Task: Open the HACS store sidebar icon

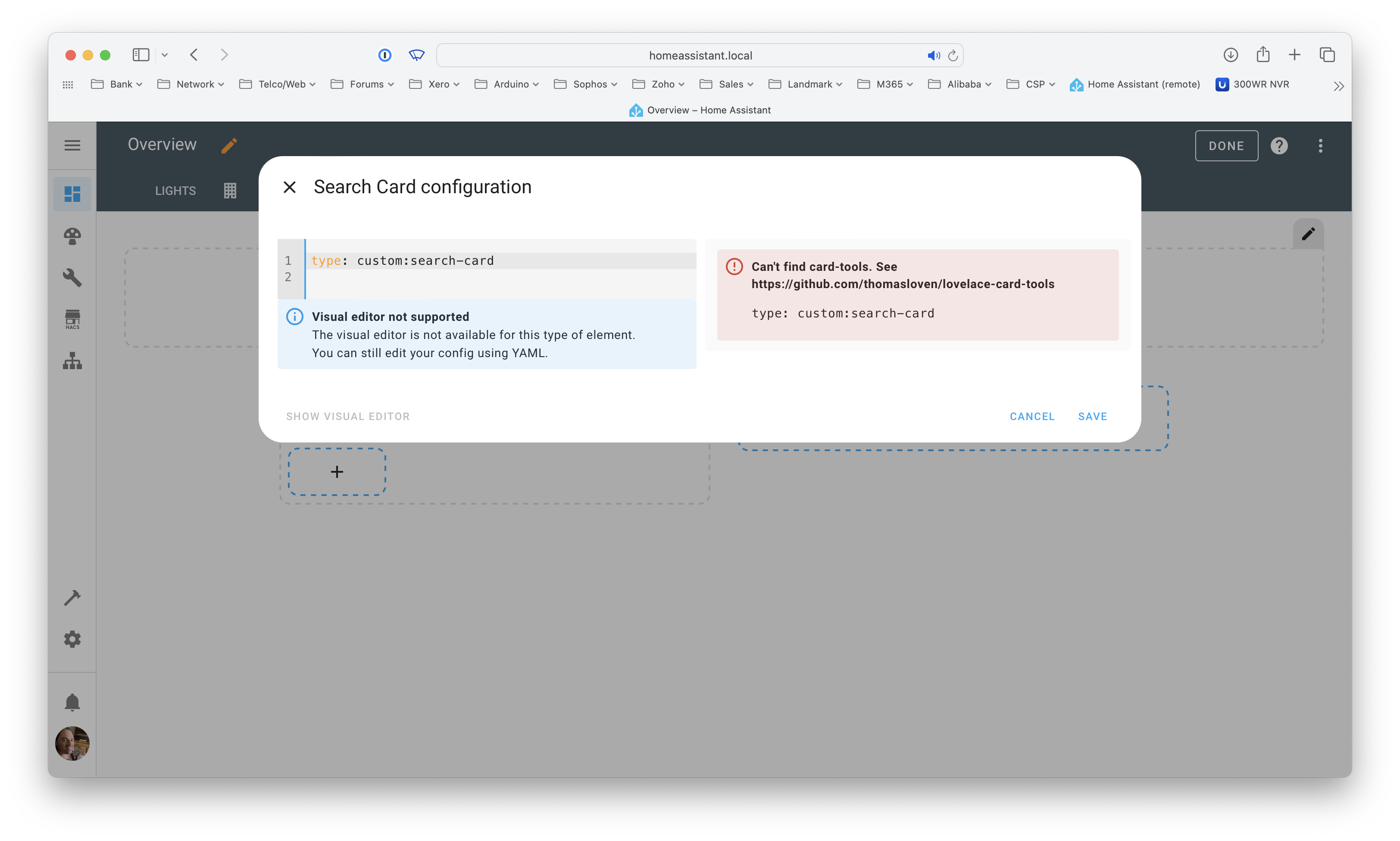Action: tap(72, 319)
